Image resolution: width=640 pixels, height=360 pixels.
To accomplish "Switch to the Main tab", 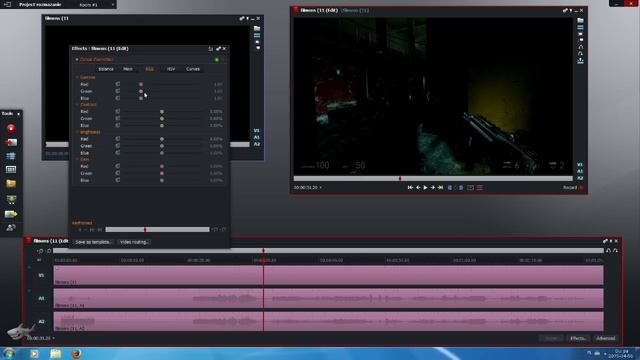I will point(128,69).
